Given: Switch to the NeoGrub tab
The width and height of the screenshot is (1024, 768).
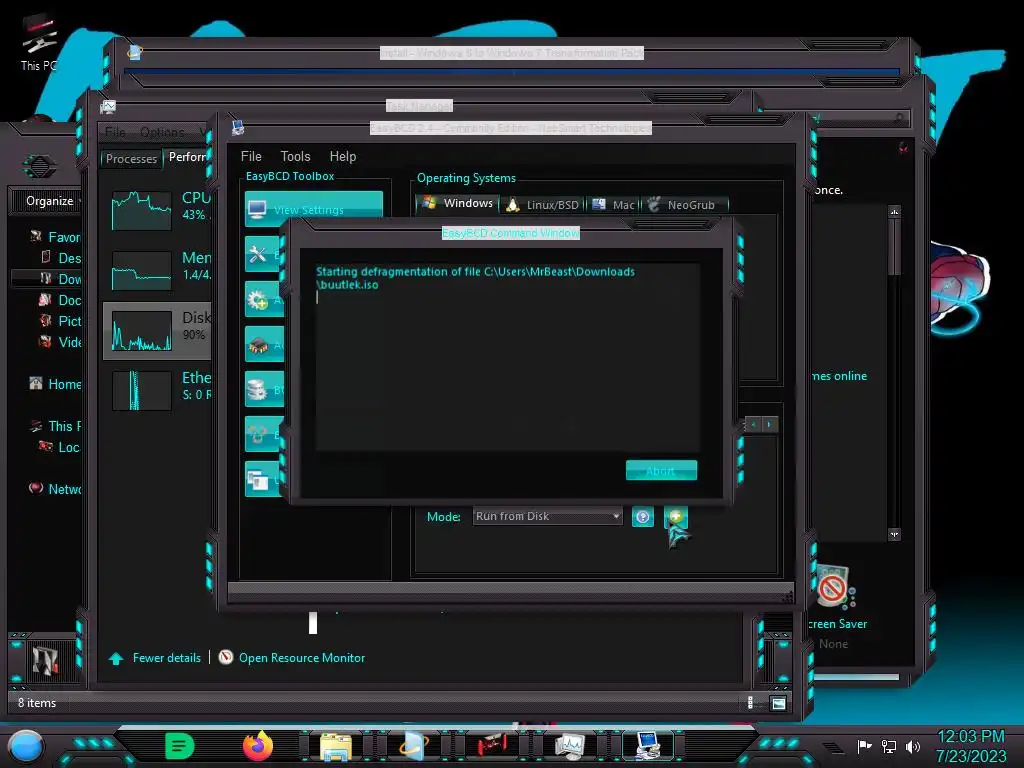Looking at the screenshot, I should (684, 204).
